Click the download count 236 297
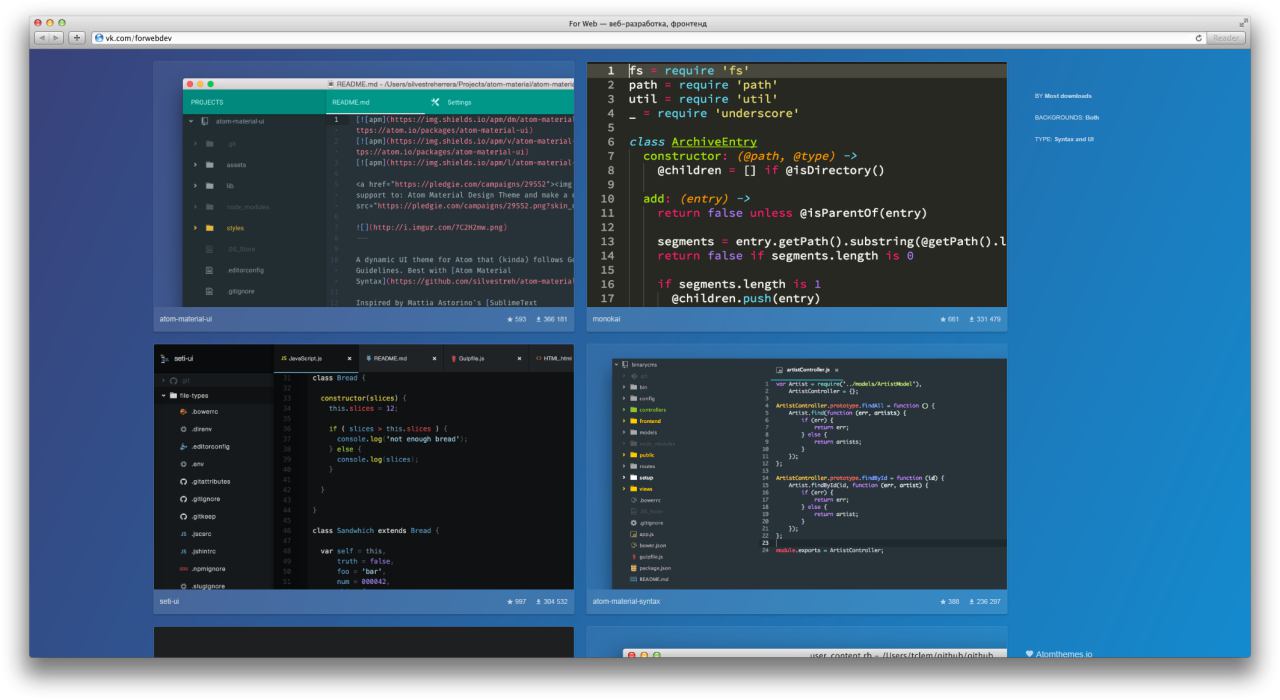 (984, 602)
